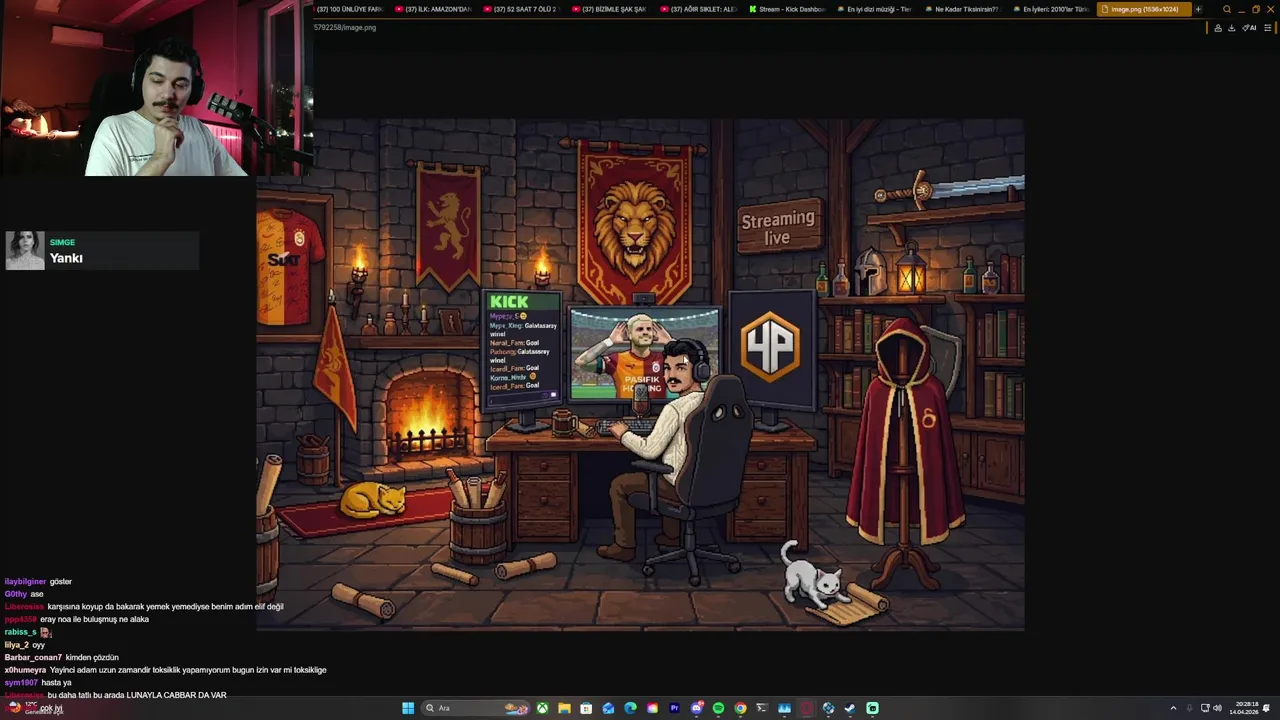Click the streamer webcam overlay
This screenshot has height=720, width=1280.
[156, 88]
